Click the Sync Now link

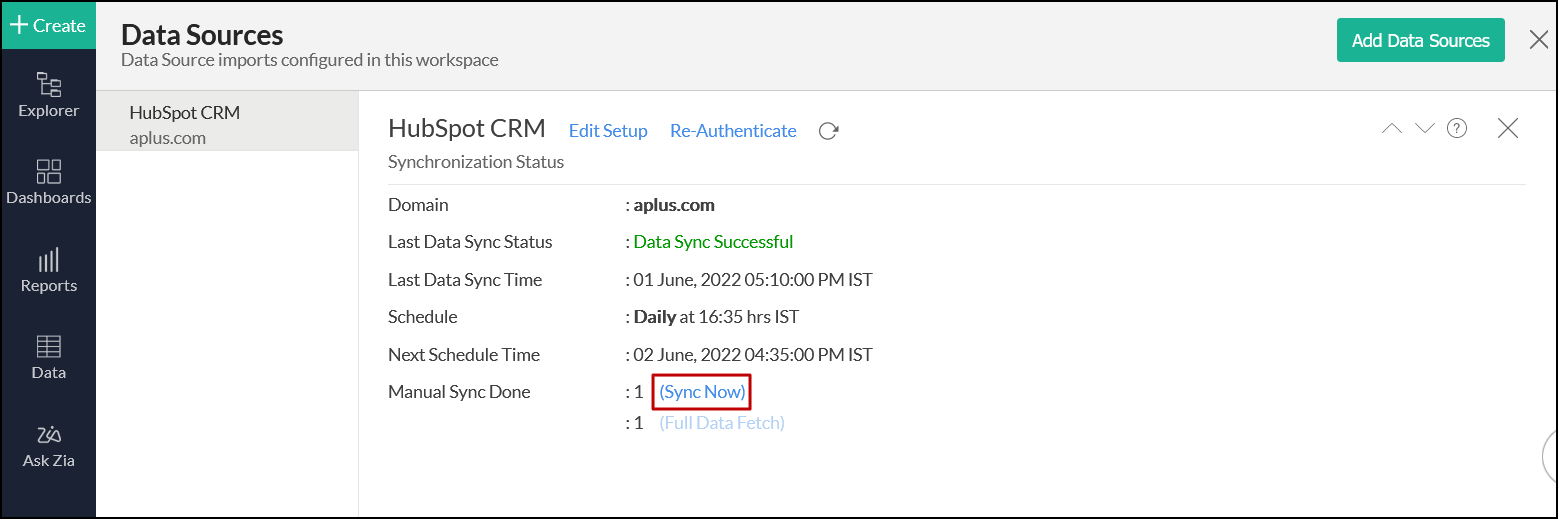point(702,392)
